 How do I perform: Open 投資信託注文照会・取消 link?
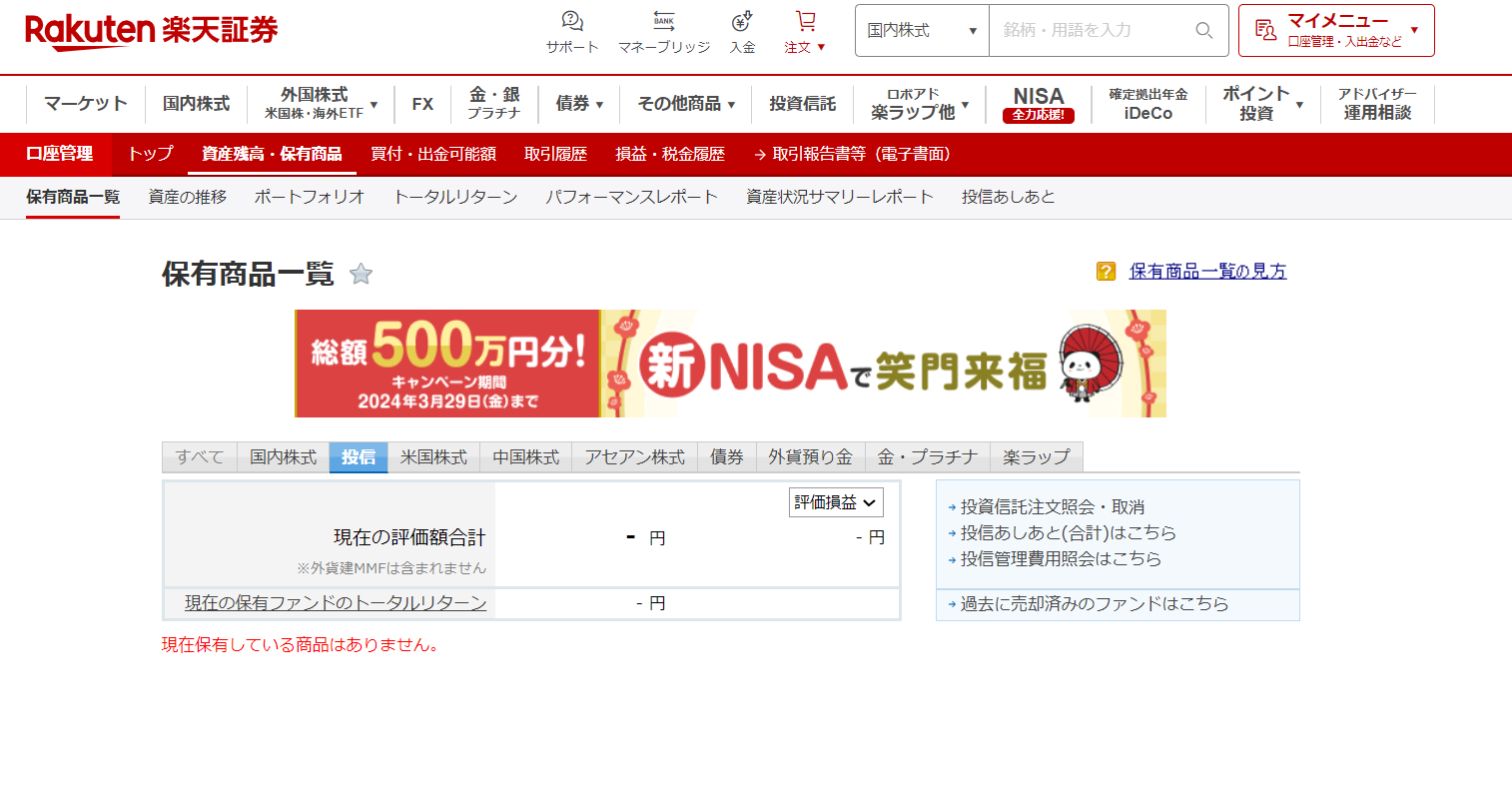1052,507
